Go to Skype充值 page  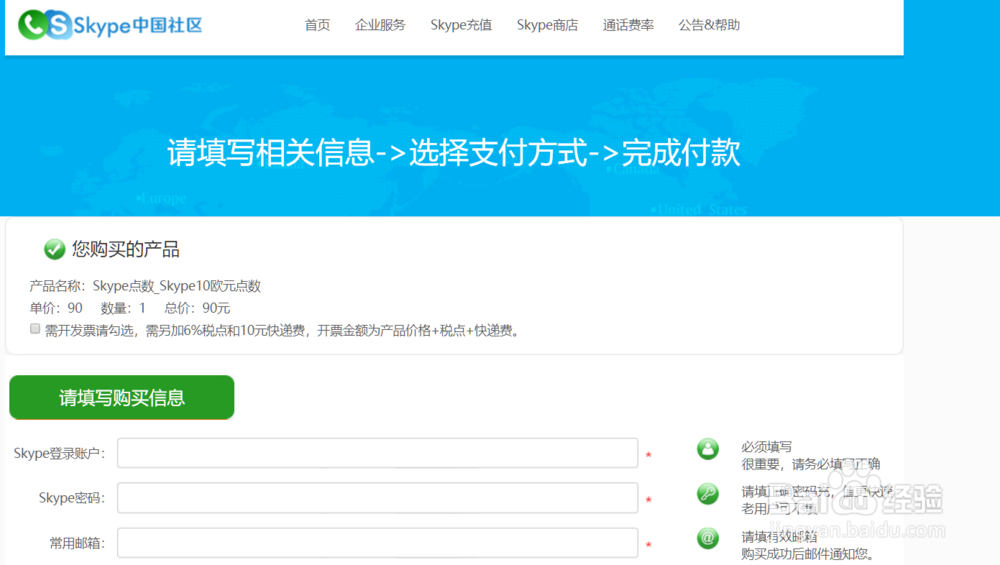[461, 25]
